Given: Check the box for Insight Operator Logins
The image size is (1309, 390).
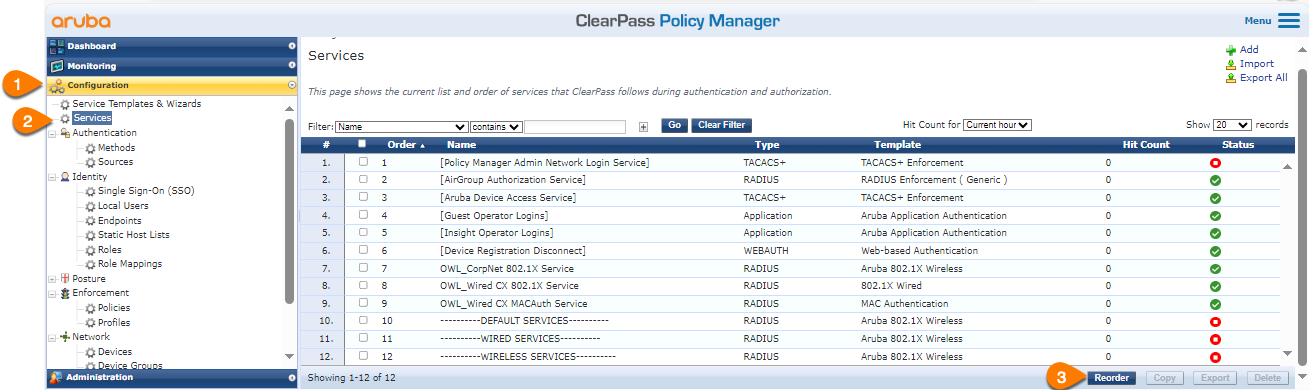Looking at the screenshot, I should 363,233.
